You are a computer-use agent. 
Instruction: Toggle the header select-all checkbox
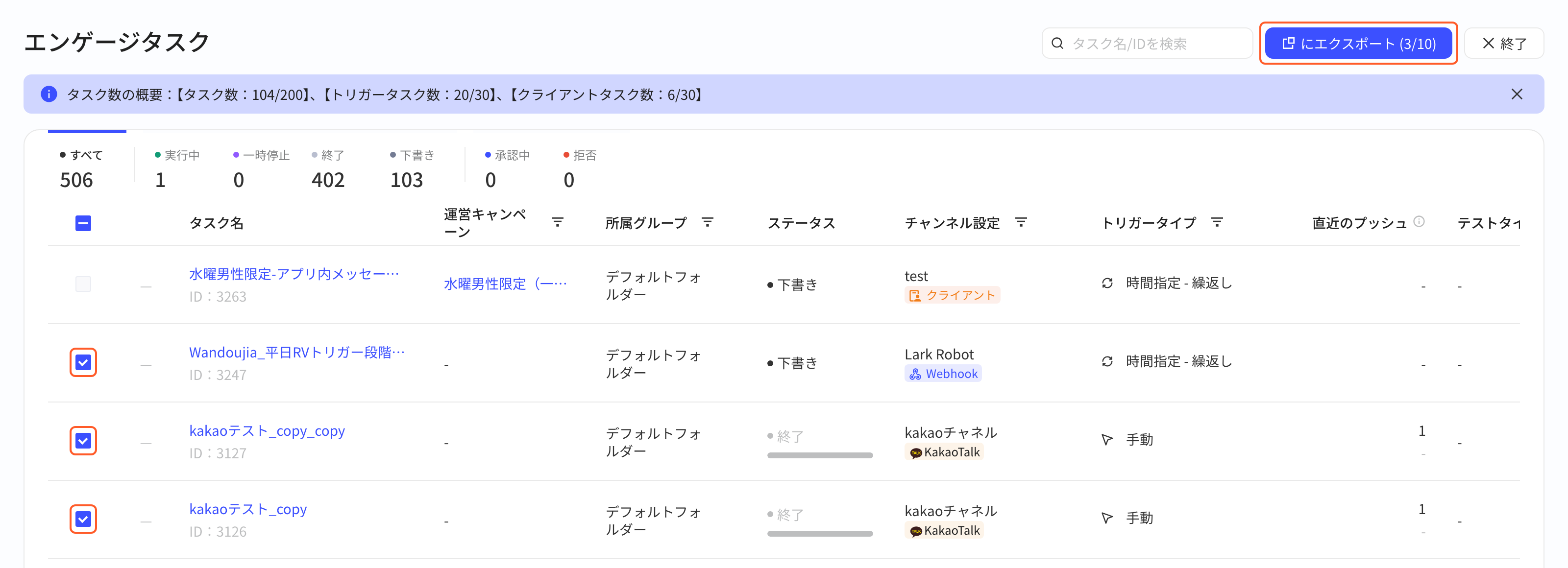(83, 223)
